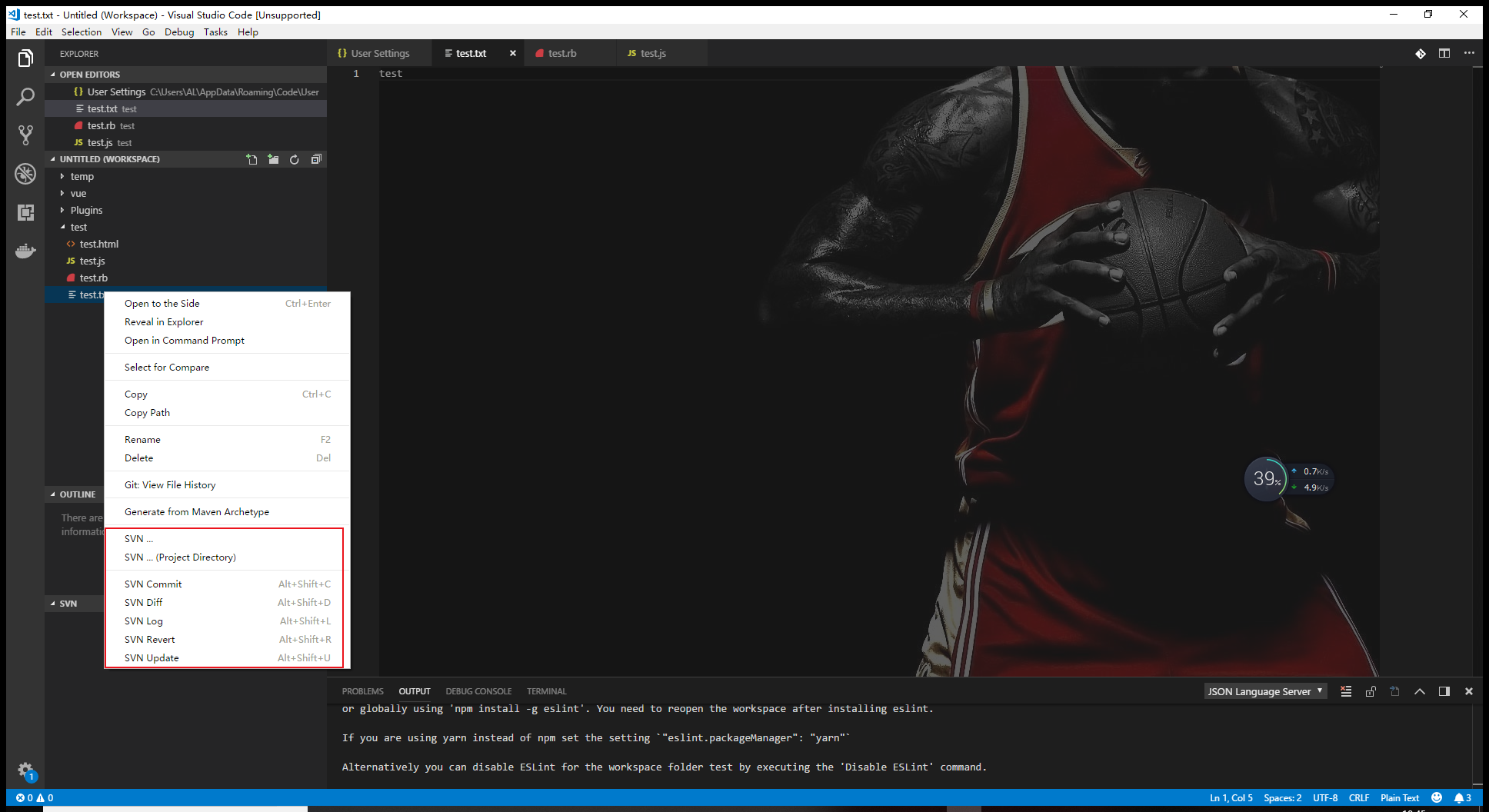1489x812 pixels.
Task: Open the Debug menu
Action: pos(179,32)
